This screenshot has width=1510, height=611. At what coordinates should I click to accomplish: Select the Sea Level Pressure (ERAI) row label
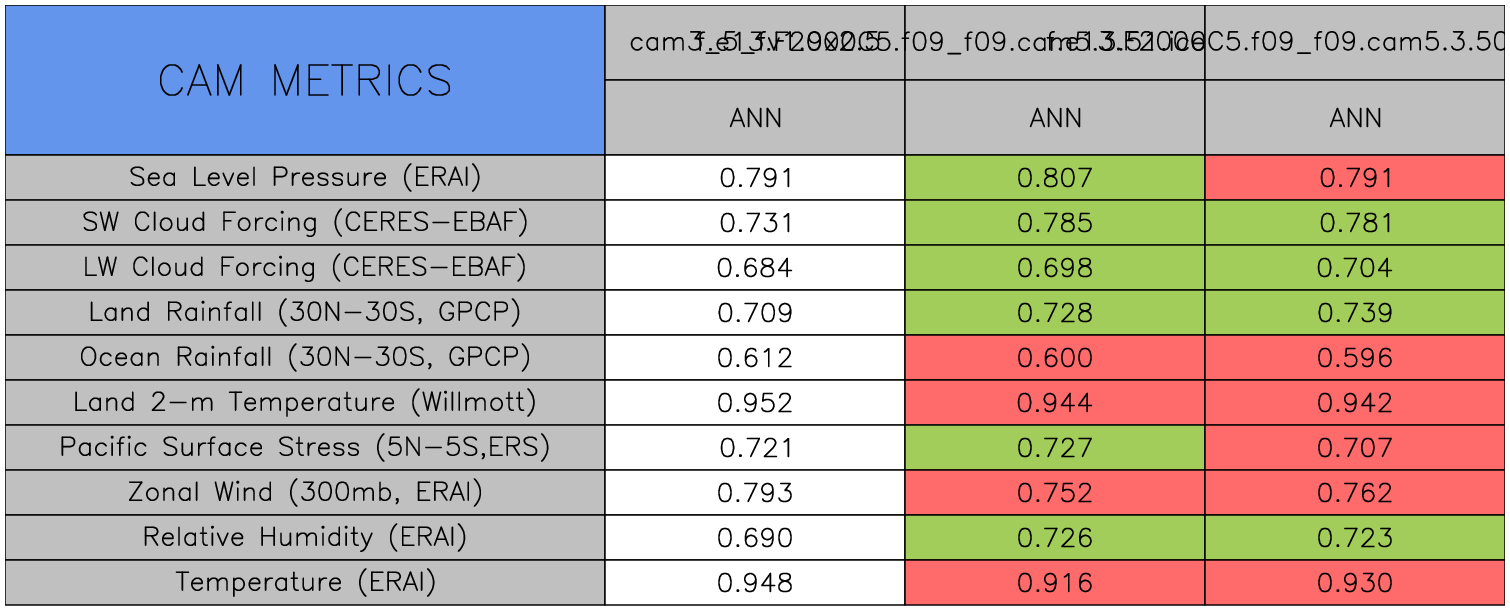[x=305, y=177]
